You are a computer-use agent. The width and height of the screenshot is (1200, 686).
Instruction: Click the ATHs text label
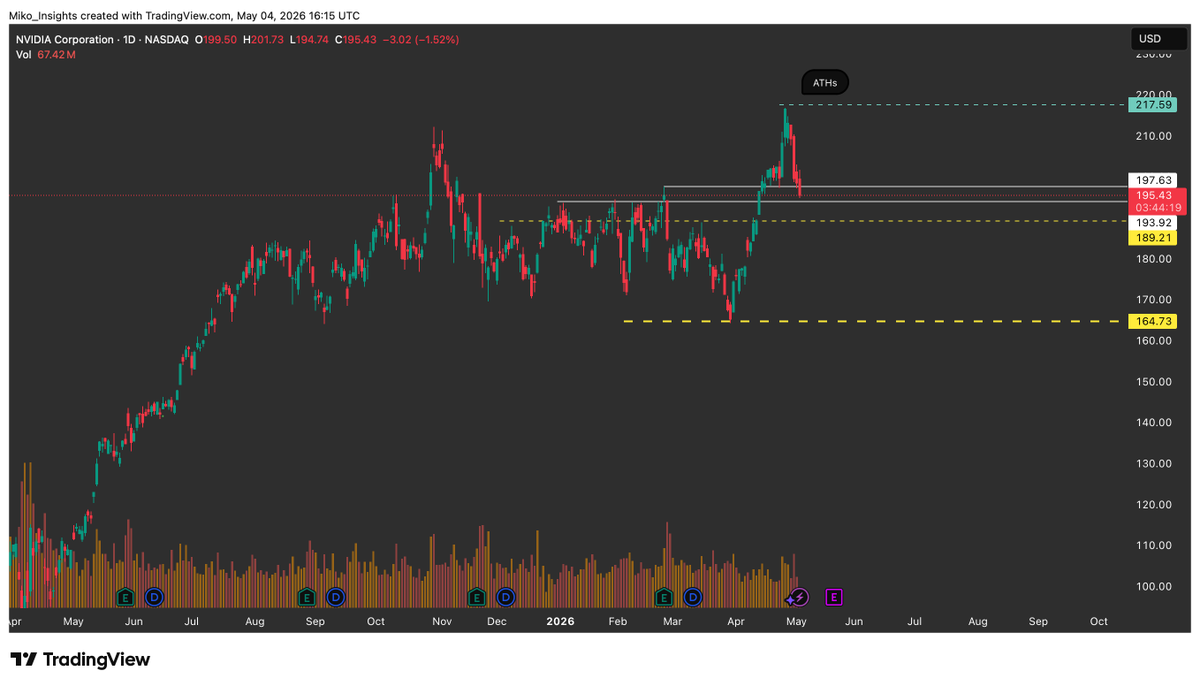tap(825, 83)
